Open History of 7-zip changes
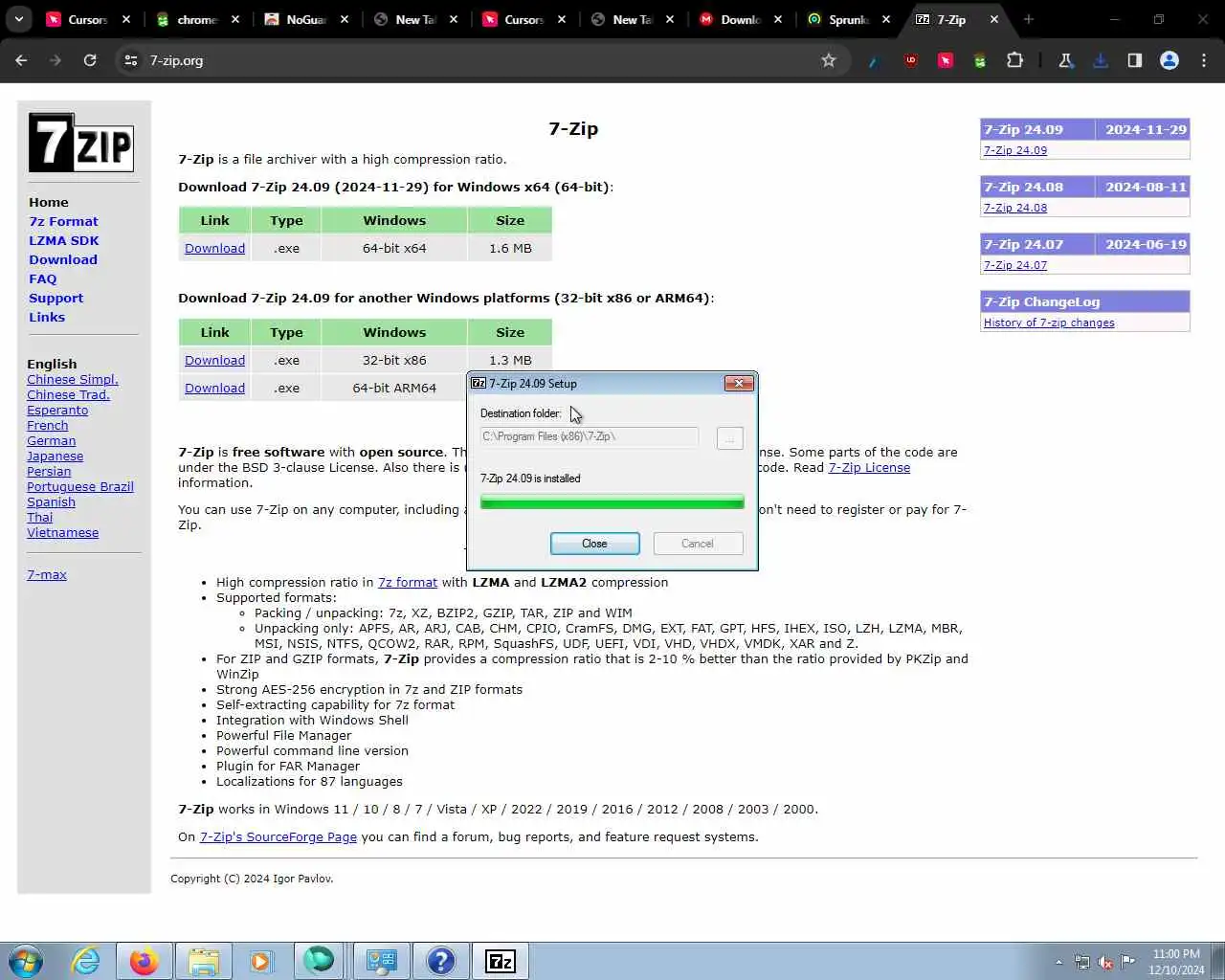Image resolution: width=1225 pixels, height=980 pixels. coord(1049,323)
